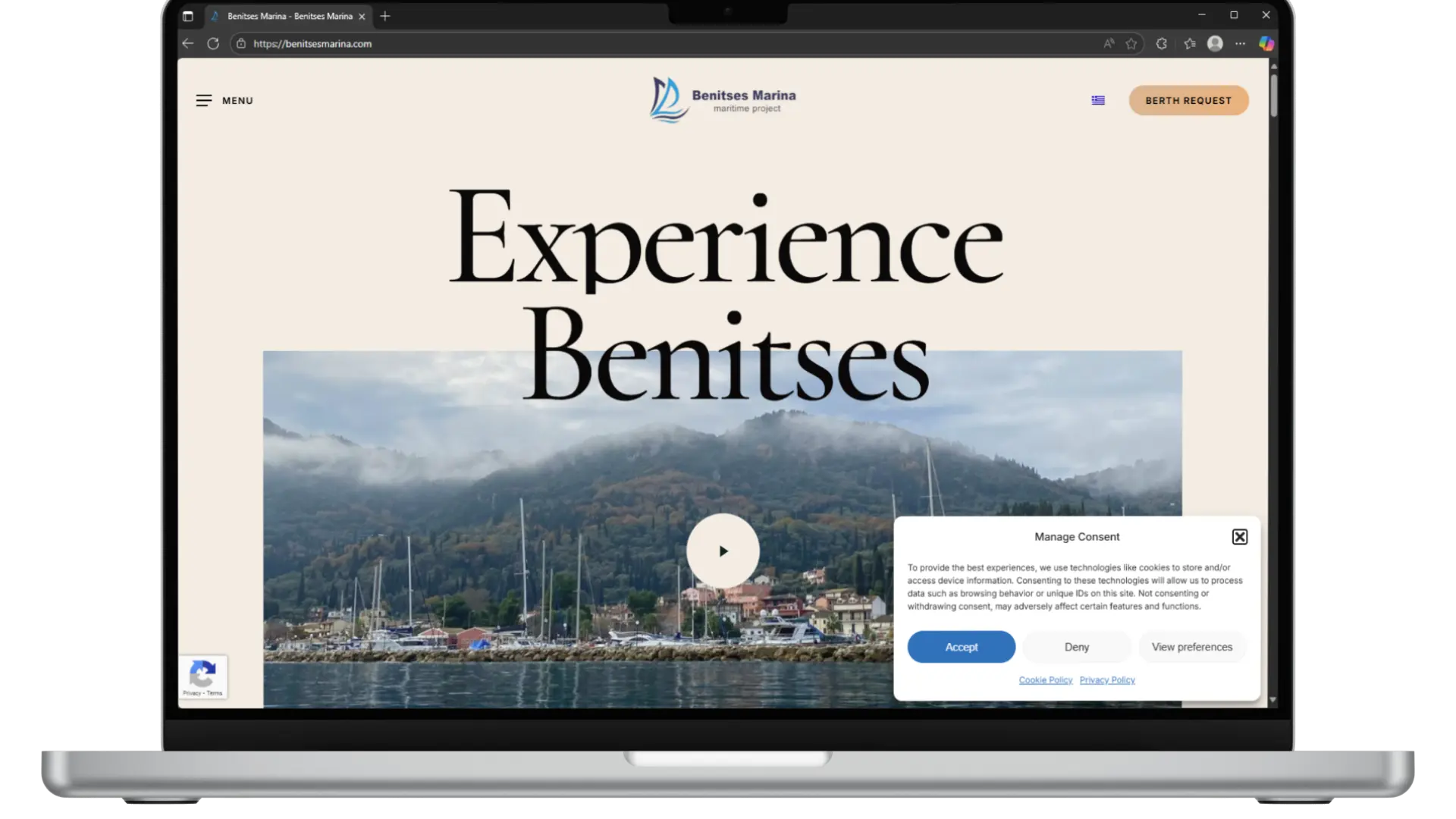Open a new tab with plus button
The image size is (1456, 819).
385,16
